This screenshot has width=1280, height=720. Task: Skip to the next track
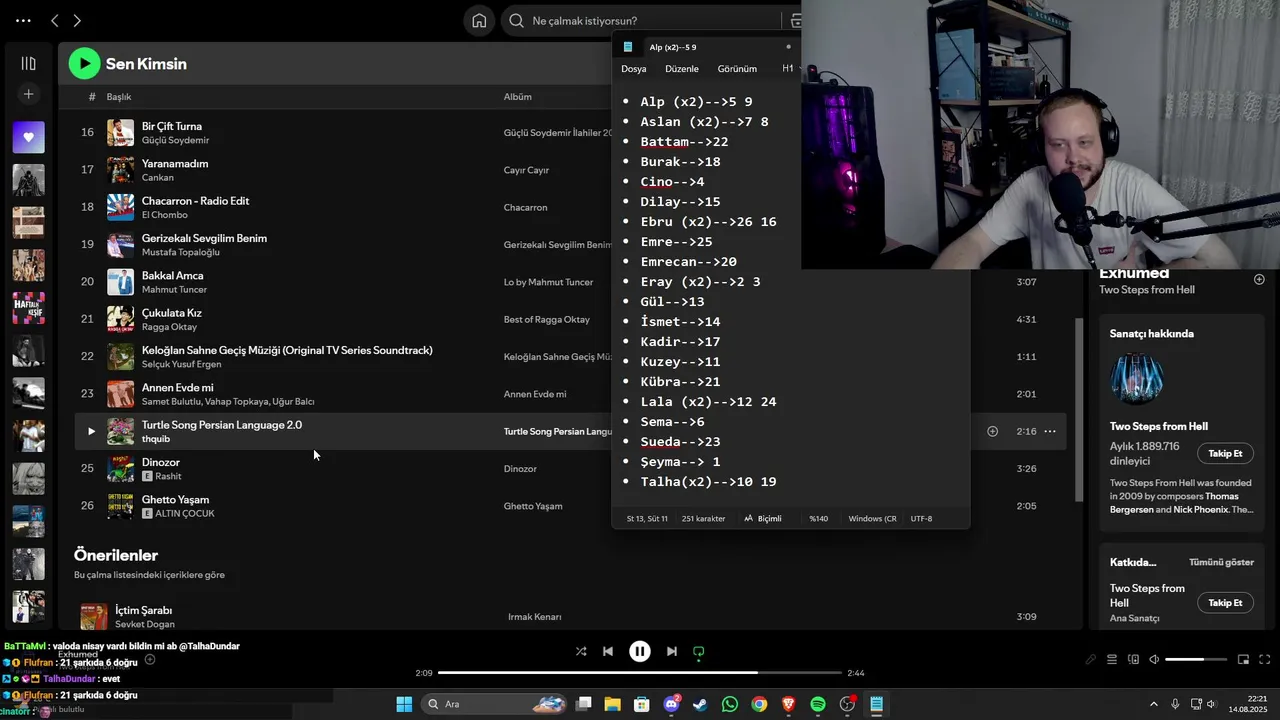click(x=672, y=651)
